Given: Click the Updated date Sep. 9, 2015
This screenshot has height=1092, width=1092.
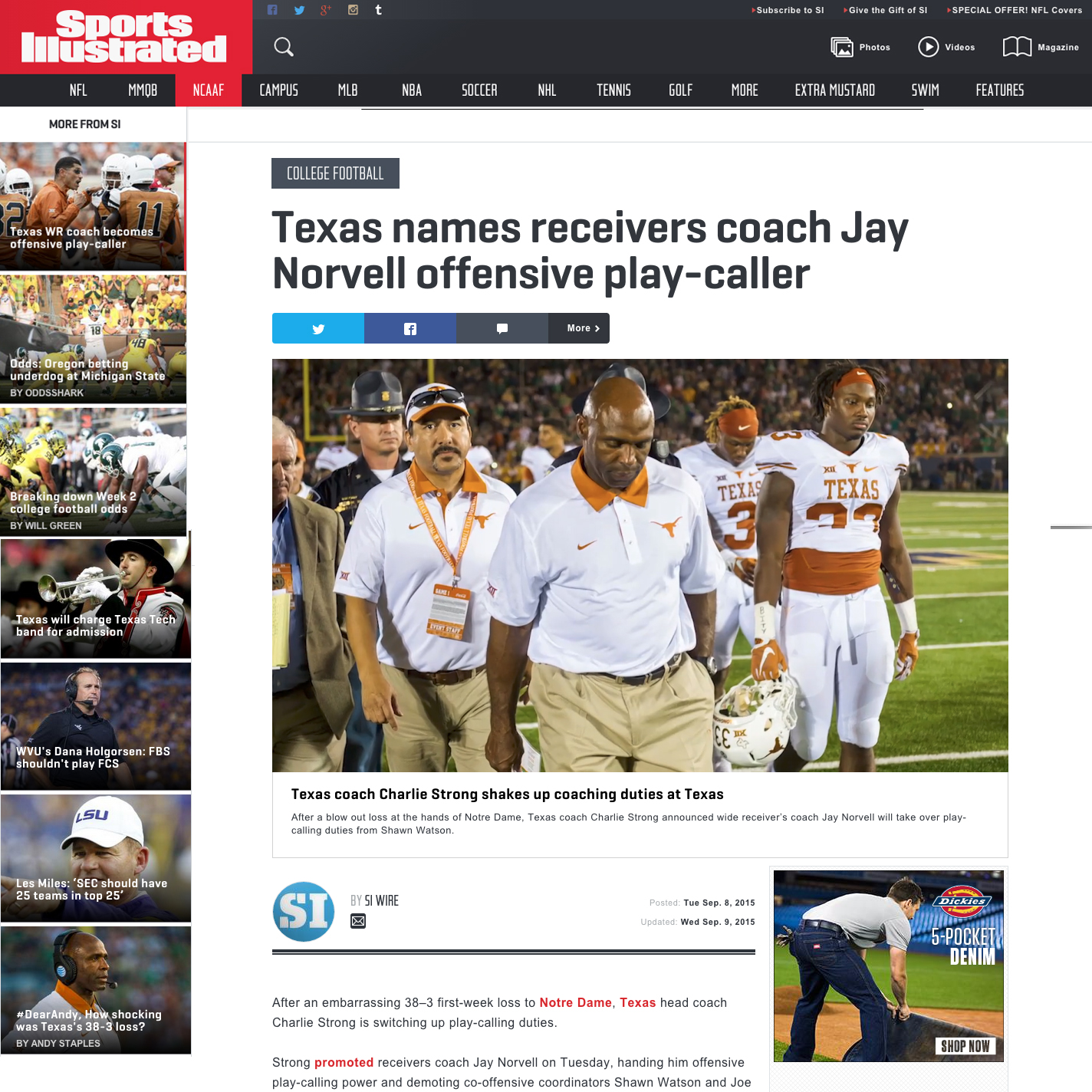Looking at the screenshot, I should tap(718, 922).
